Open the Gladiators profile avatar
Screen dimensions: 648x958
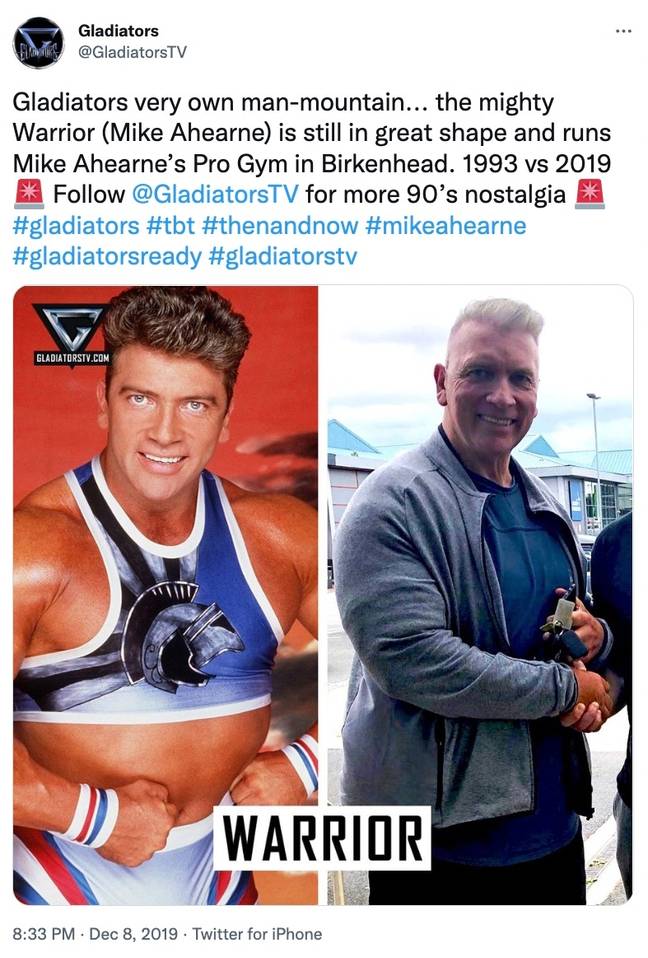[x=38, y=43]
